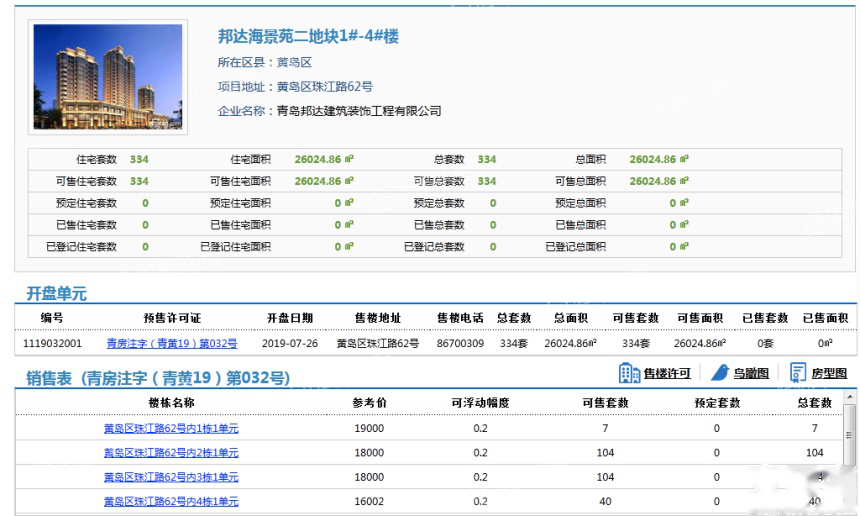Click the 已登记住宅套数 label
The width and height of the screenshot is (860, 516).
pos(82,247)
